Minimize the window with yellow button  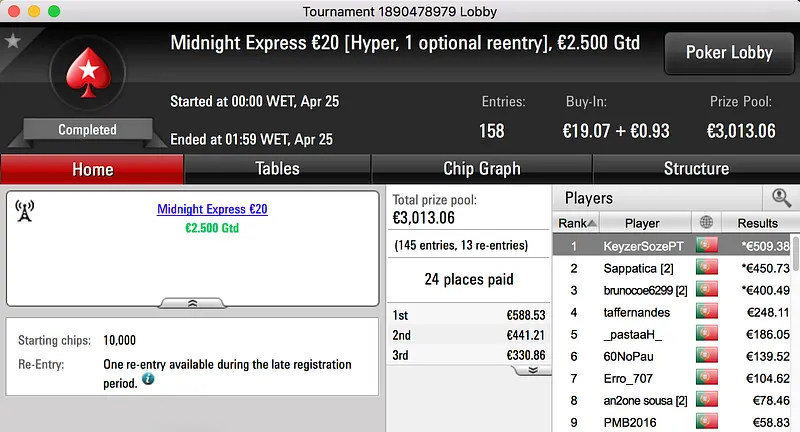[x=33, y=11]
